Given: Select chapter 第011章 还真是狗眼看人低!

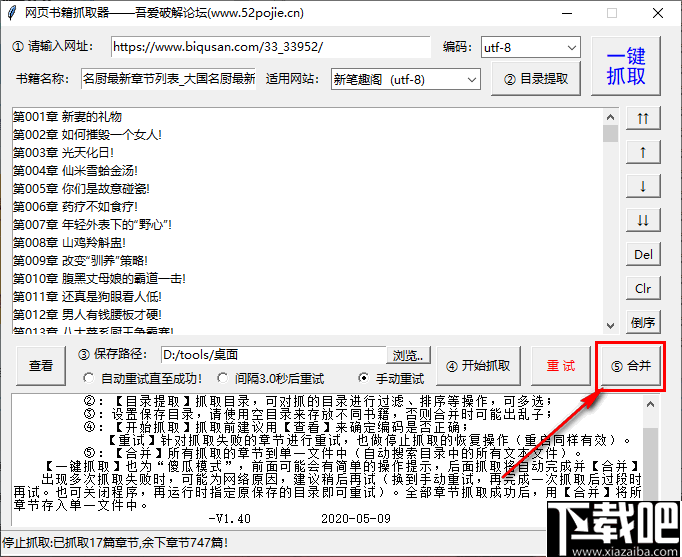Looking at the screenshot, I should click(x=87, y=297).
